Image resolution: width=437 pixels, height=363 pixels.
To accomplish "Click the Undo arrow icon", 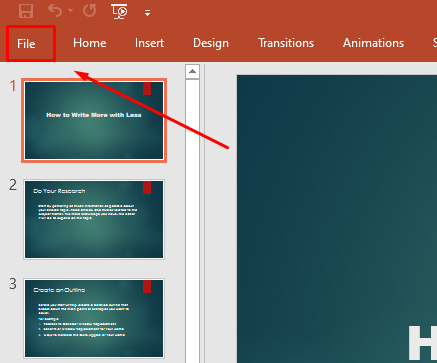I will (55, 10).
